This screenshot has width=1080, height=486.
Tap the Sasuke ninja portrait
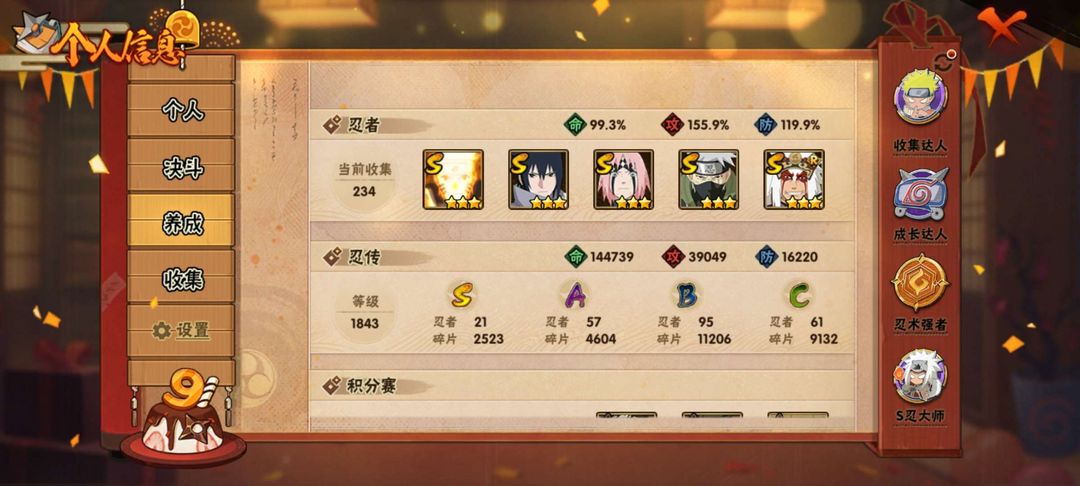(x=539, y=180)
